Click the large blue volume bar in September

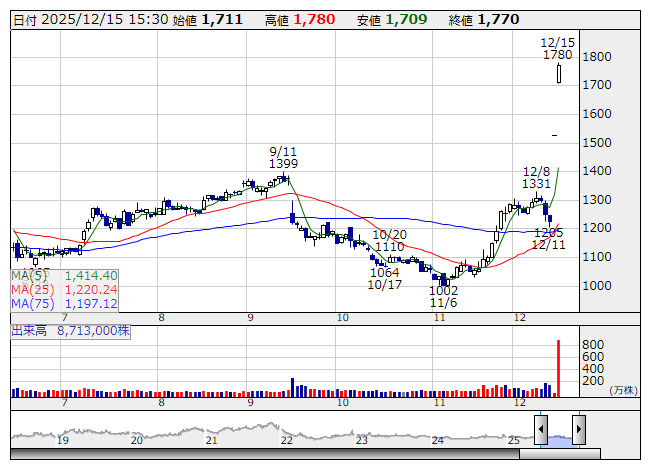coord(292,387)
